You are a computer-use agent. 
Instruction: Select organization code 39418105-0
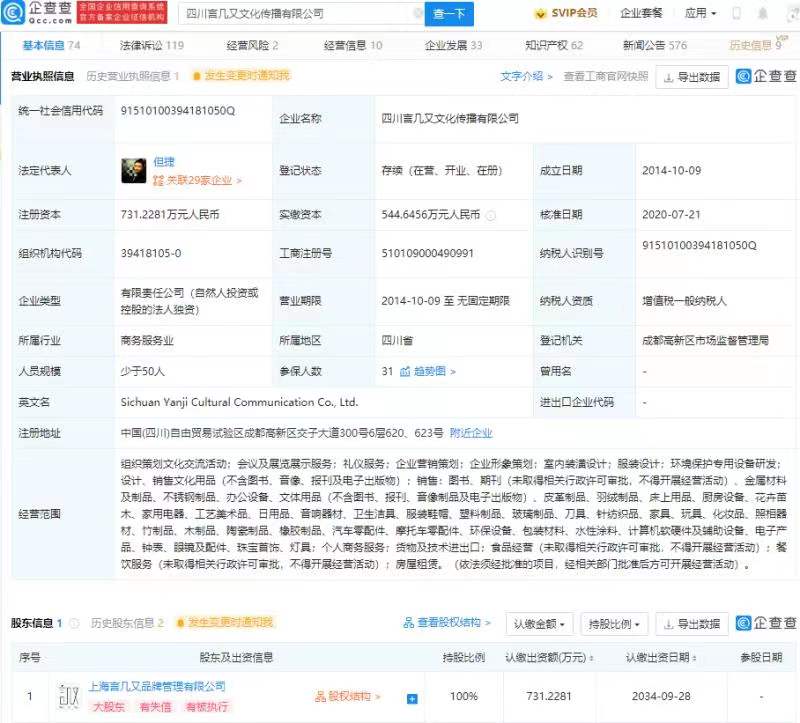(x=151, y=253)
